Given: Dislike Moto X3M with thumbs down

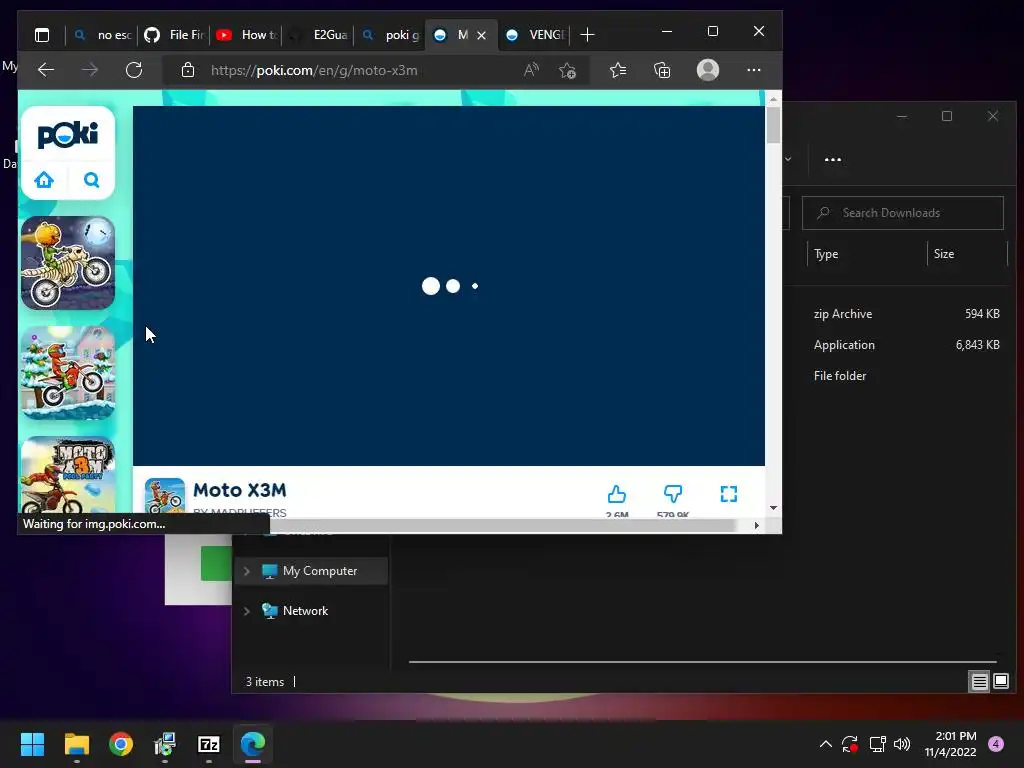Looking at the screenshot, I should click(x=673, y=494).
